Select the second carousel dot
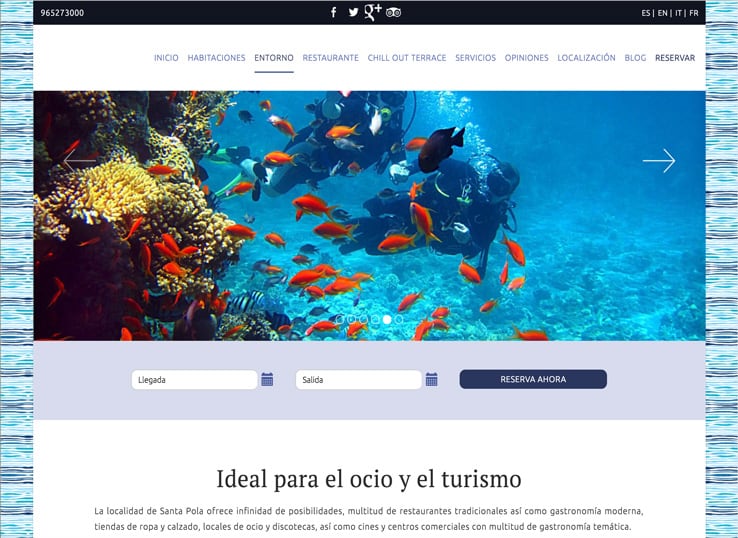Viewport: 738px width, 538px height. point(352,319)
